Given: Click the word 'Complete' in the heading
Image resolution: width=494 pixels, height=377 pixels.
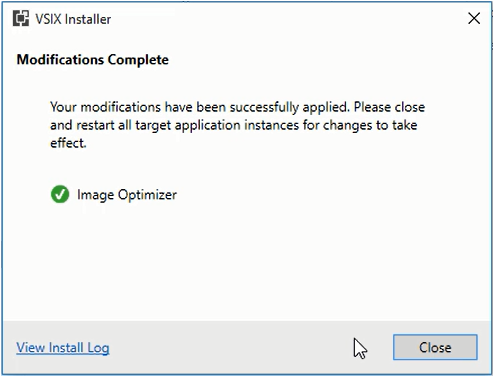Looking at the screenshot, I should (x=138, y=60).
